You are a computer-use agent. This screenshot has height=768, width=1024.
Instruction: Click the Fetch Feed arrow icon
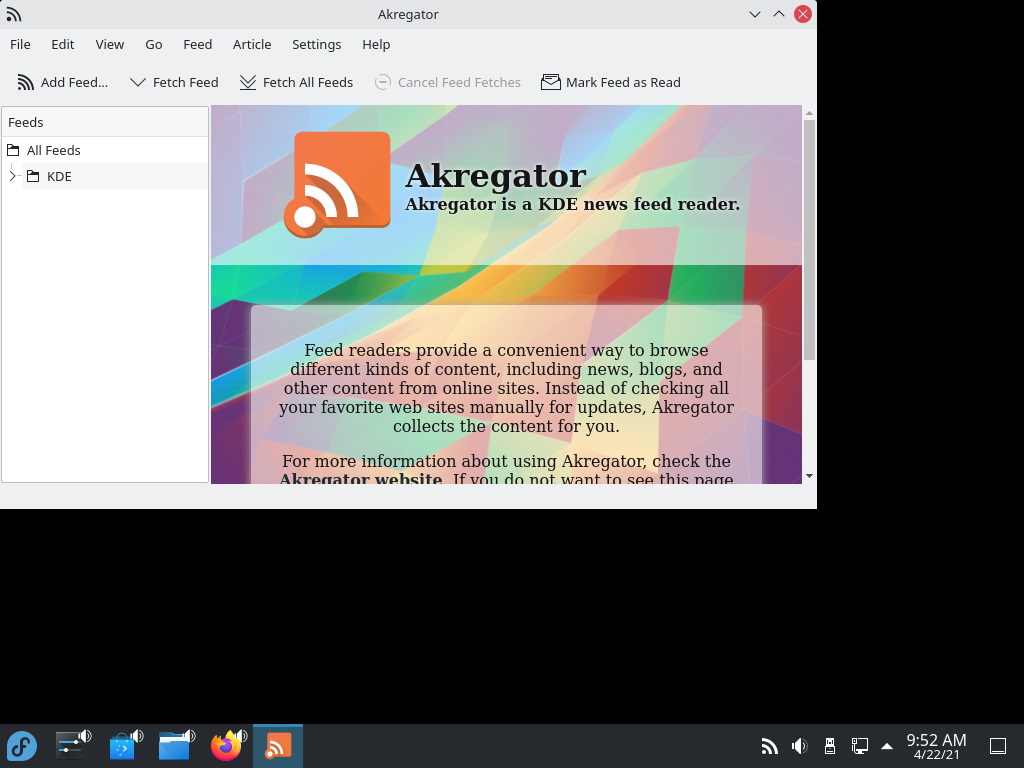tap(137, 82)
